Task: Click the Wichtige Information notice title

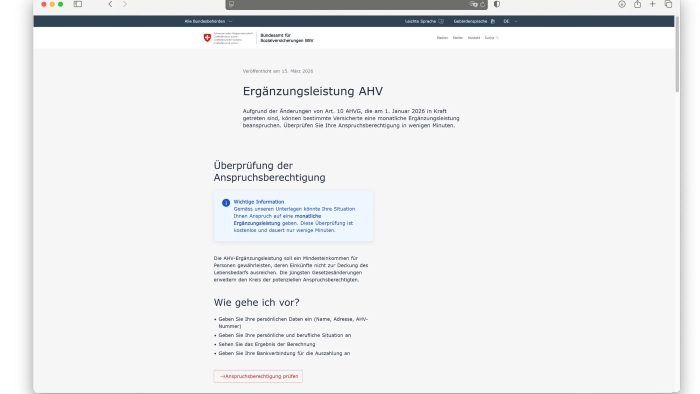Action: point(258,202)
